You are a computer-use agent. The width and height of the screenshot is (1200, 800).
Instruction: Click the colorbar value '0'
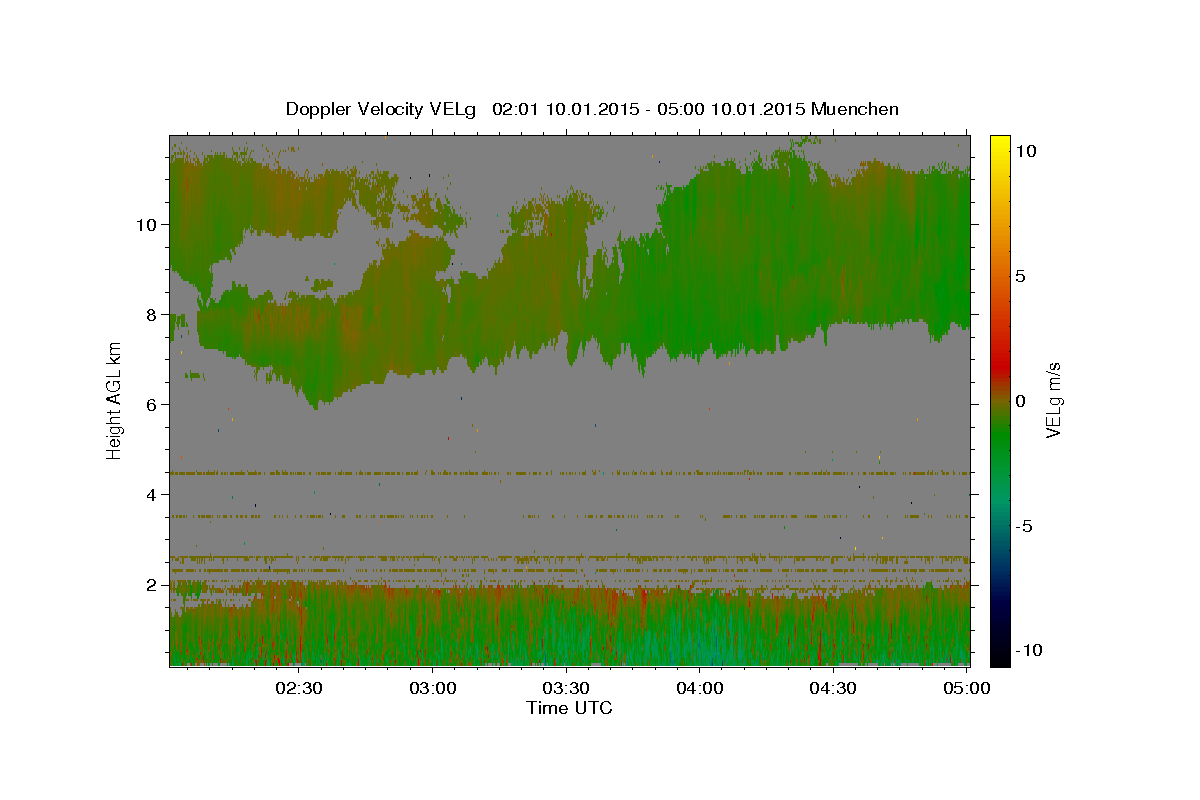pyautogui.click(x=1019, y=401)
